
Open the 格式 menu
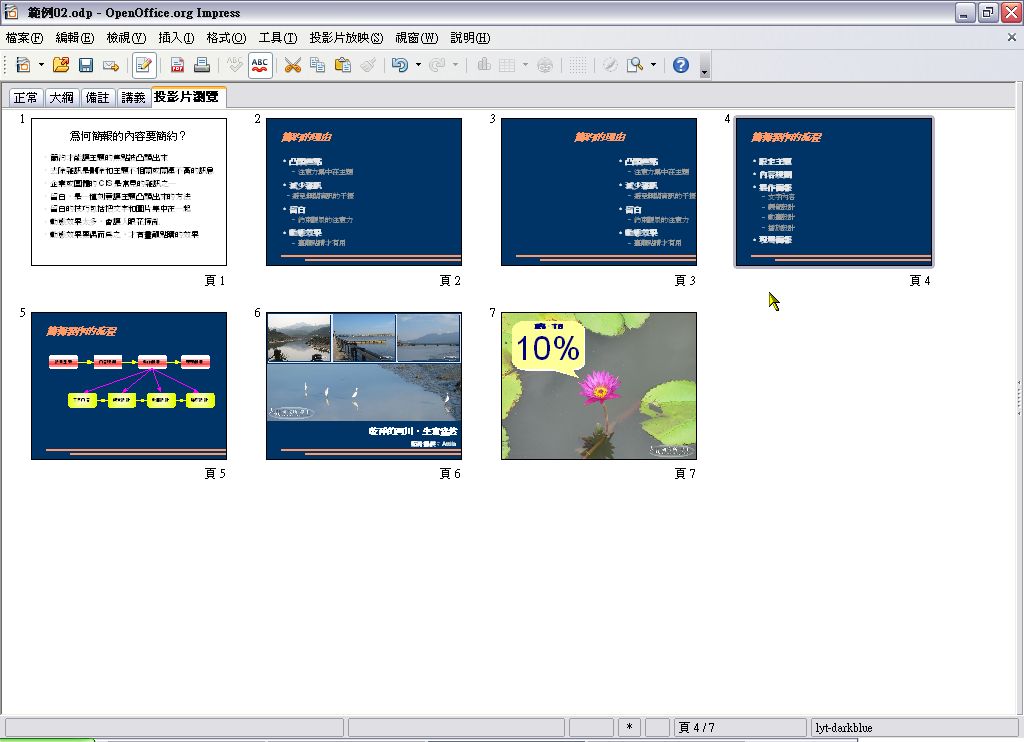226,38
